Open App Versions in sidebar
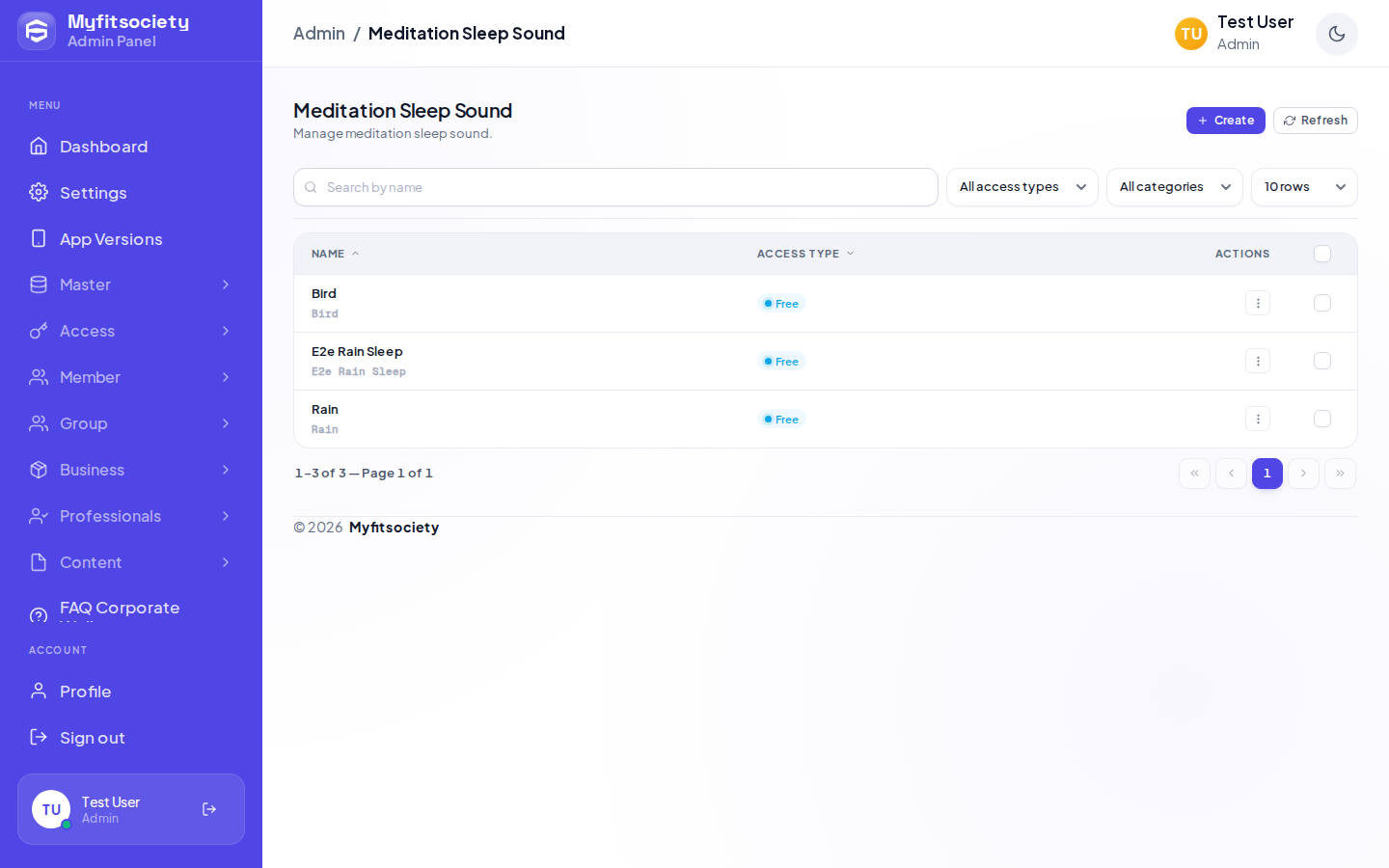 pyautogui.click(x=131, y=239)
